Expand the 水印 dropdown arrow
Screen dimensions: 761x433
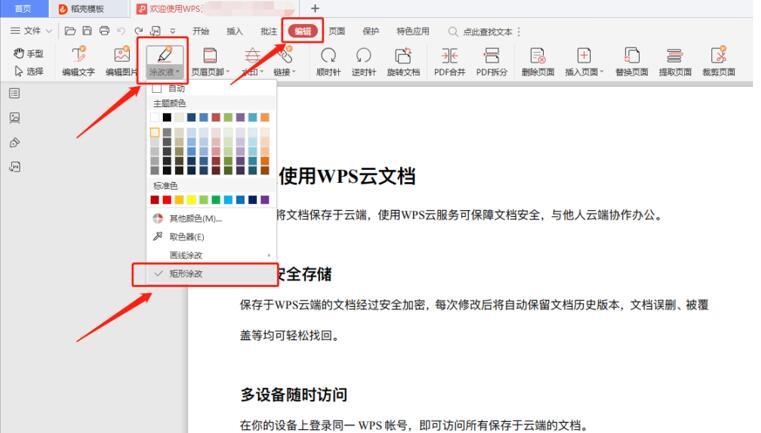point(262,72)
